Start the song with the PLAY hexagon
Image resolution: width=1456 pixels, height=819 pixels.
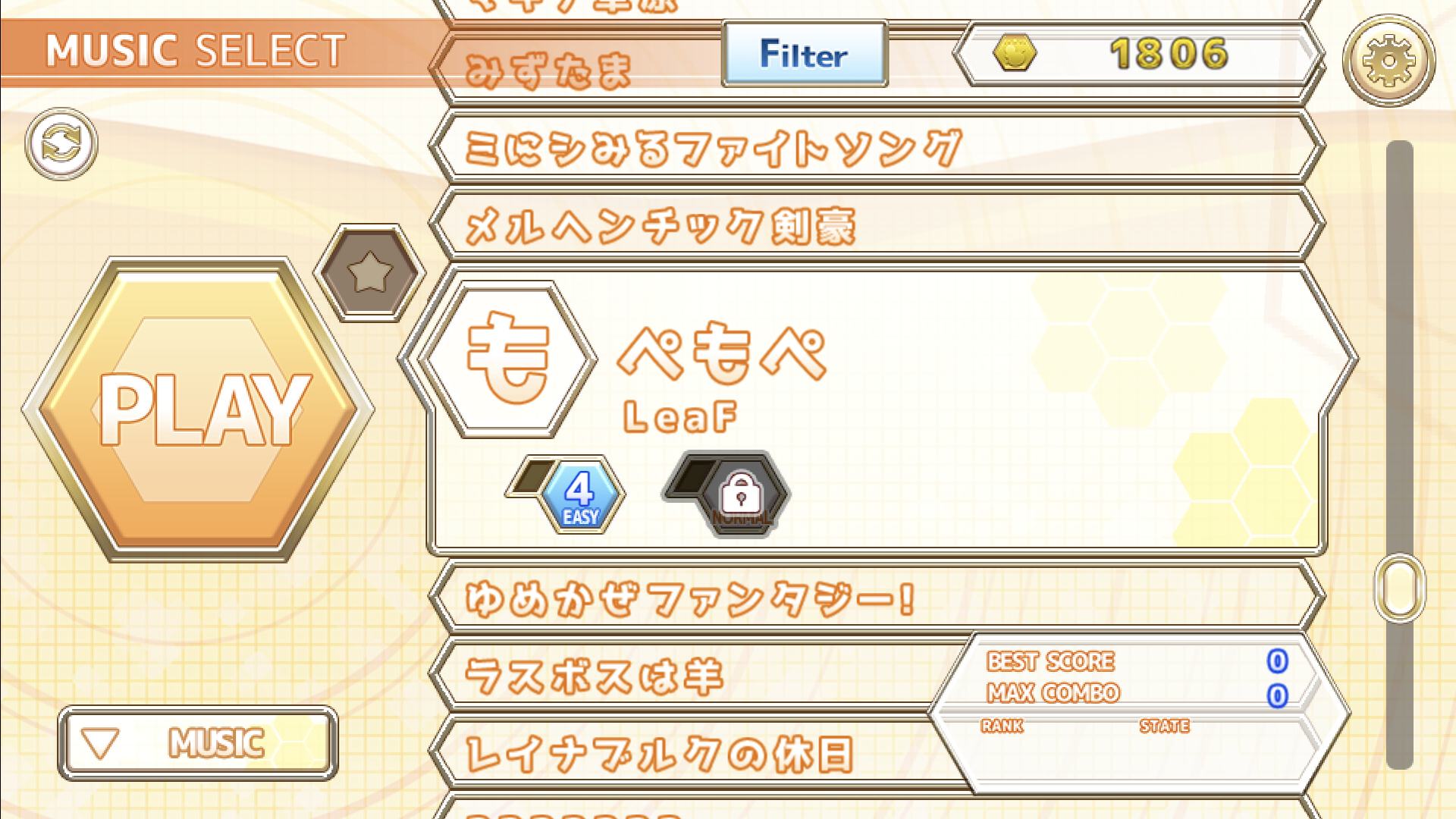199,409
